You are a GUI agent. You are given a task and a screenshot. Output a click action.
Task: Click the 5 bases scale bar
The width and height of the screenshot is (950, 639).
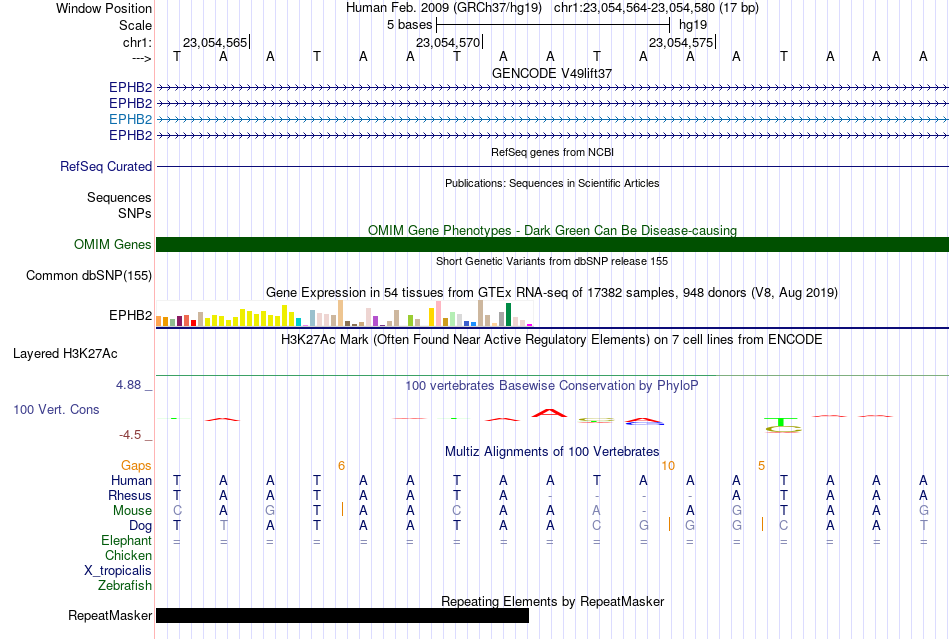tap(553, 25)
